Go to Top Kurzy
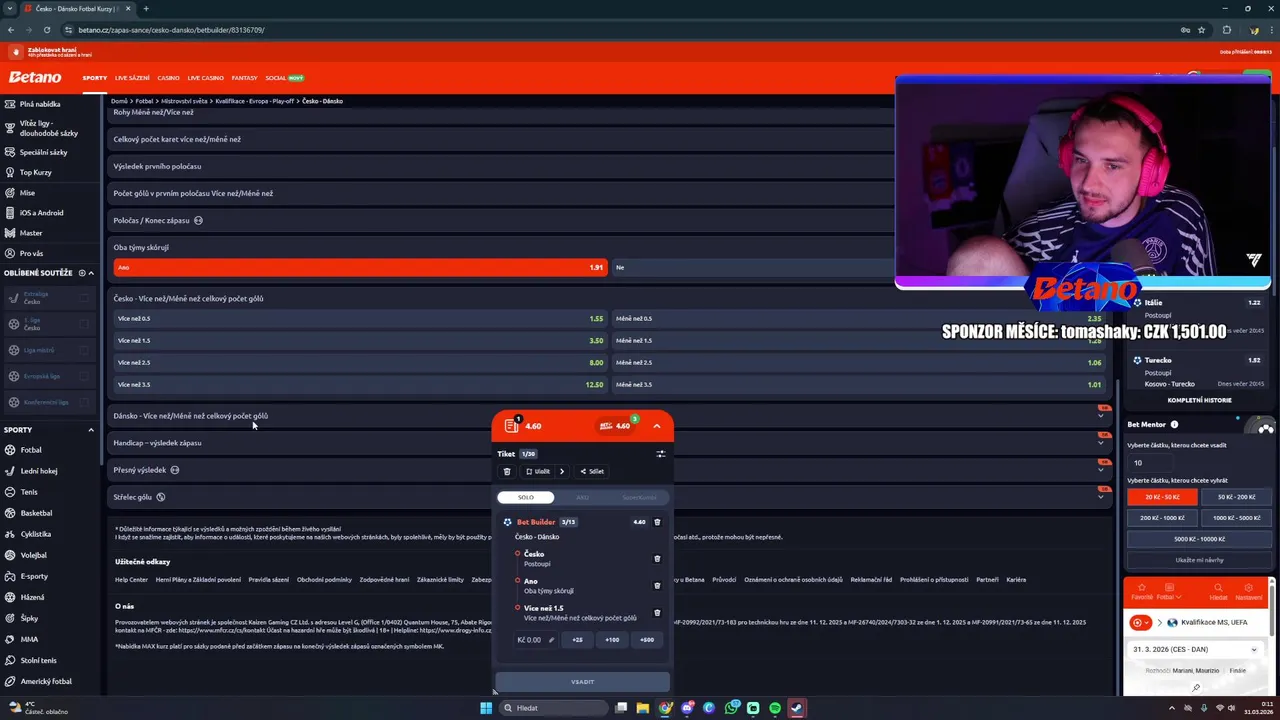The image size is (1280, 720). pos(36,172)
